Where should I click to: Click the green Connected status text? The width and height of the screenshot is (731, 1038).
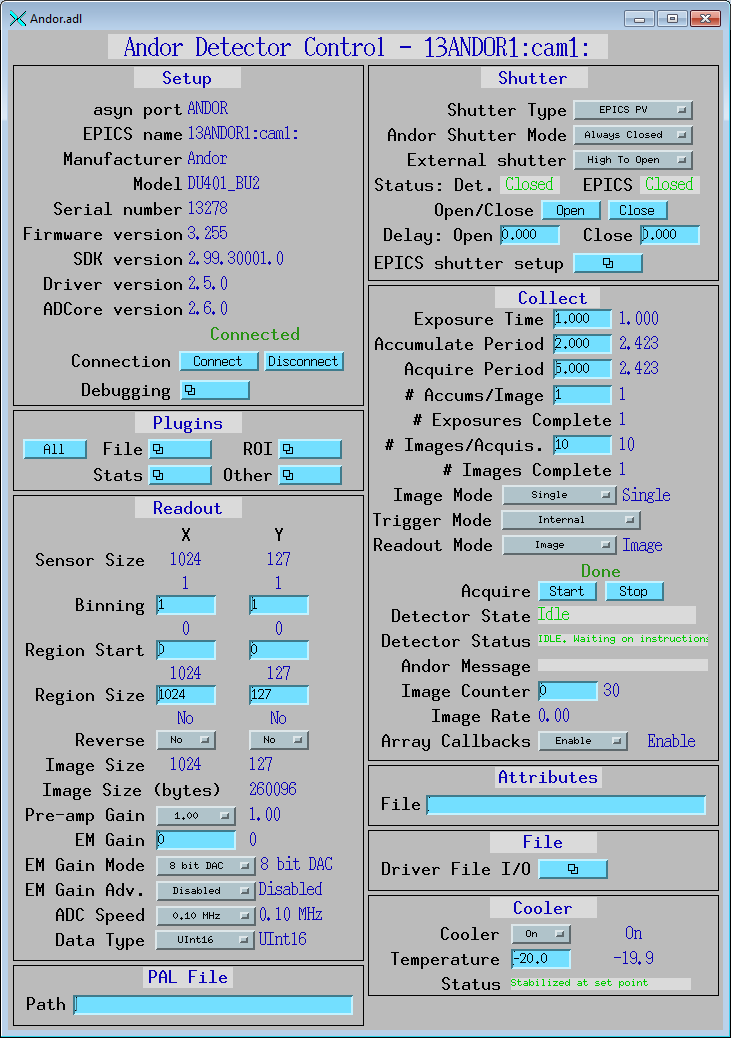click(255, 334)
